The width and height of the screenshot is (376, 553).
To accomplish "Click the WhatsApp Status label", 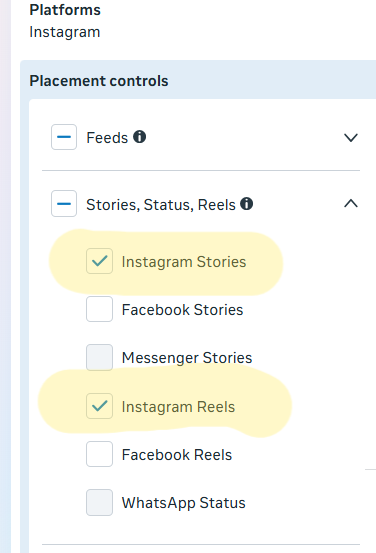I will 183,503.
